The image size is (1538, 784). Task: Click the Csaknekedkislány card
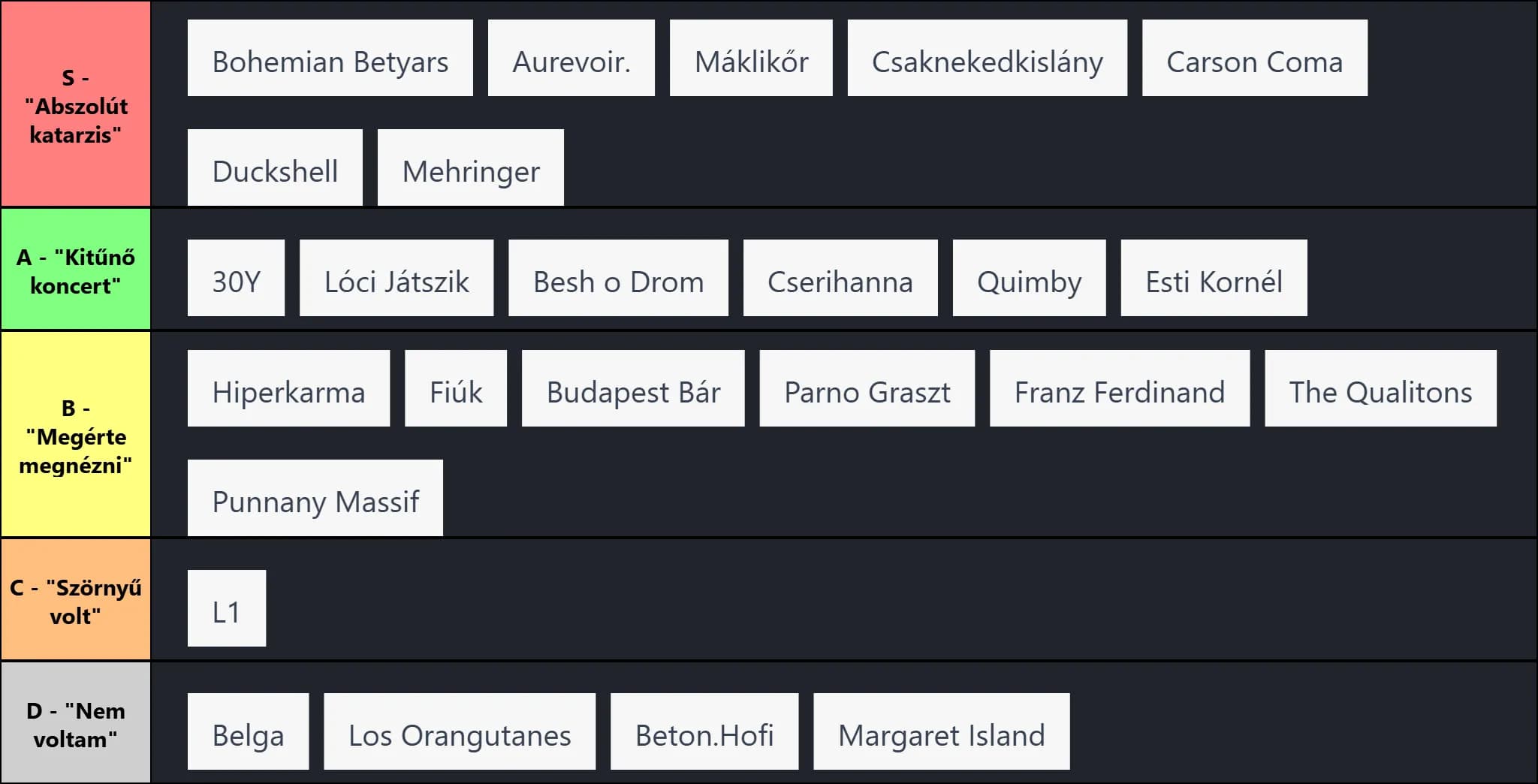[x=987, y=59]
